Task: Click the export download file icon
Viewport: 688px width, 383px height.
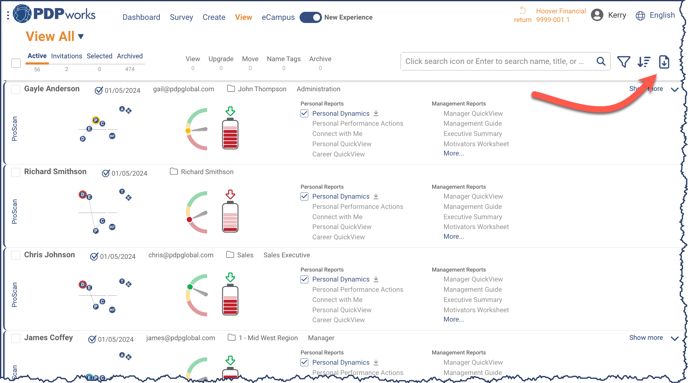Action: (x=664, y=62)
